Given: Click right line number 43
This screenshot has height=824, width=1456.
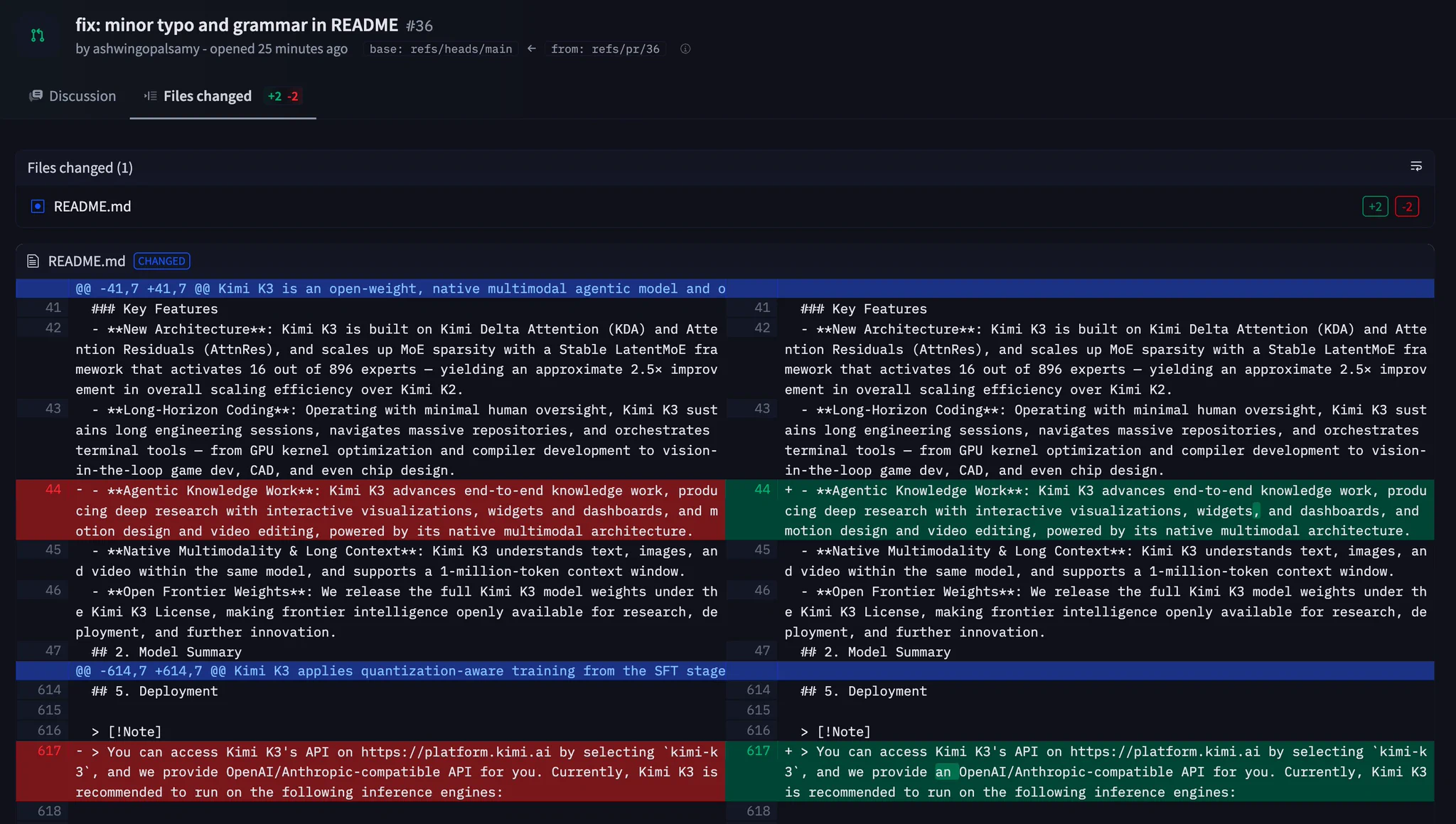Looking at the screenshot, I should click(x=762, y=408).
